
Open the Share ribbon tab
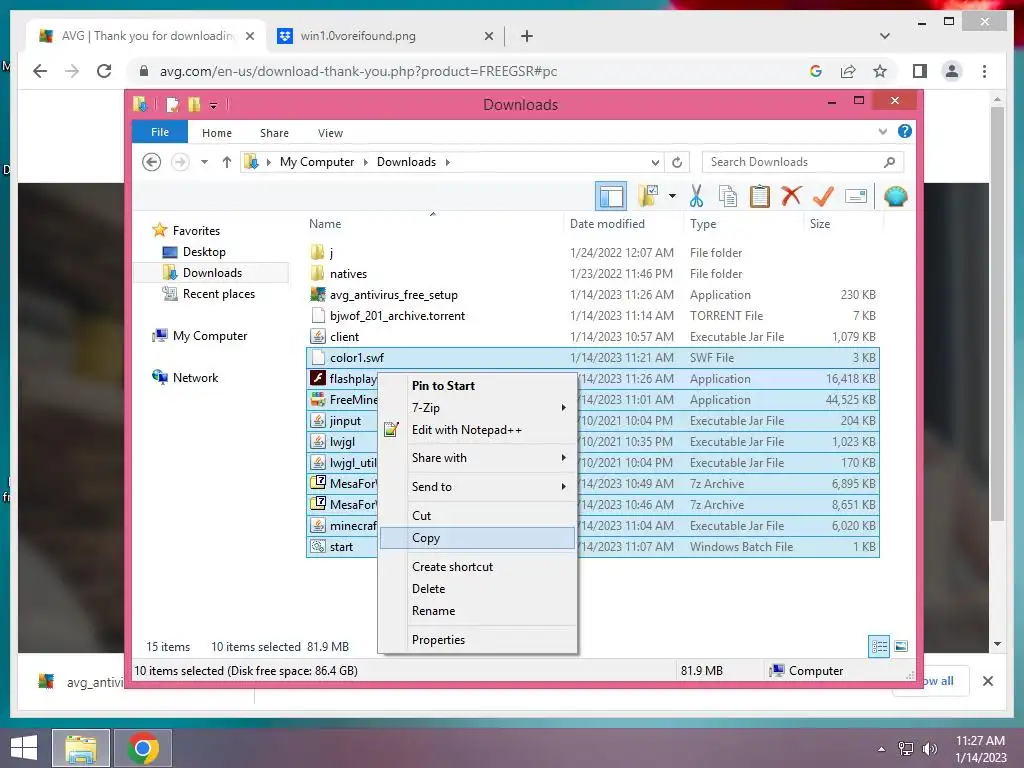[x=274, y=133]
